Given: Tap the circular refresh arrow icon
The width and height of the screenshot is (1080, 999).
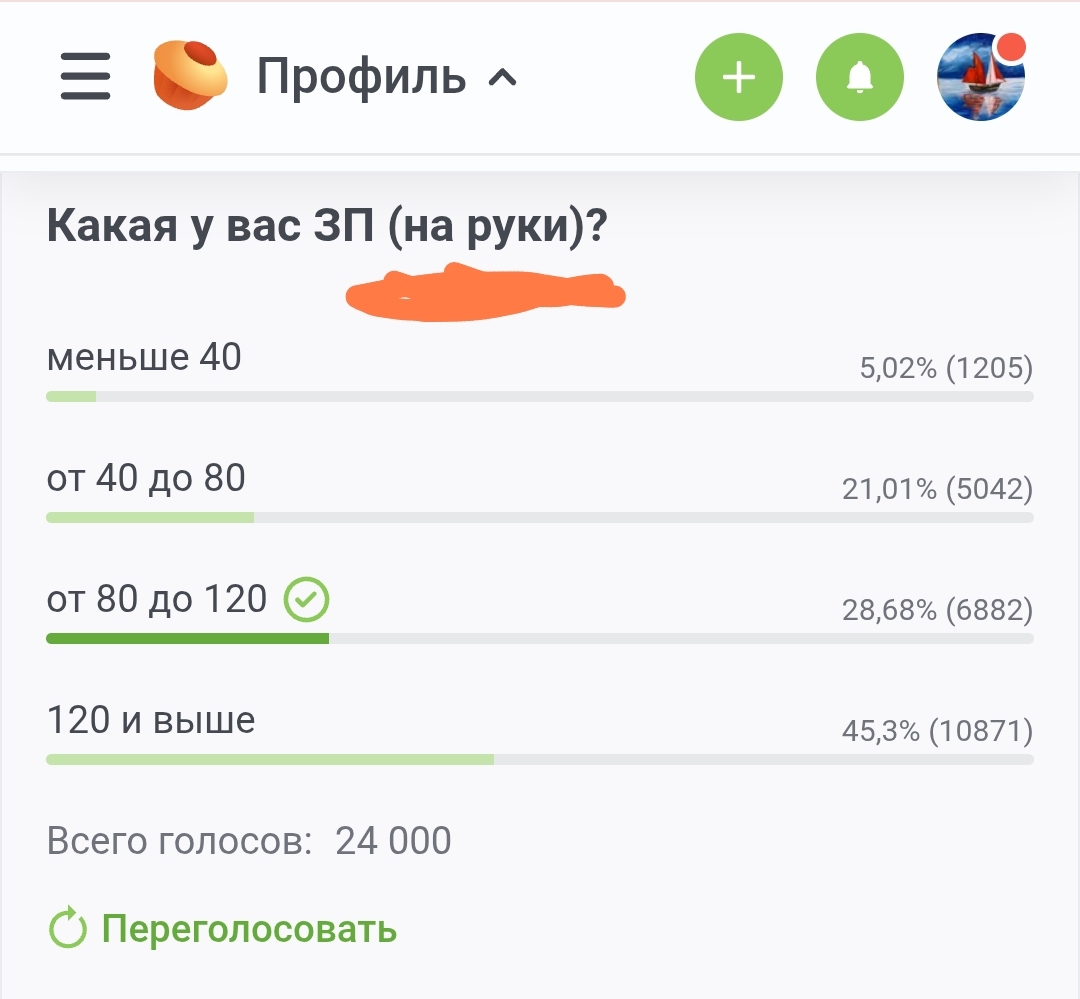Looking at the screenshot, I should coord(68,928).
